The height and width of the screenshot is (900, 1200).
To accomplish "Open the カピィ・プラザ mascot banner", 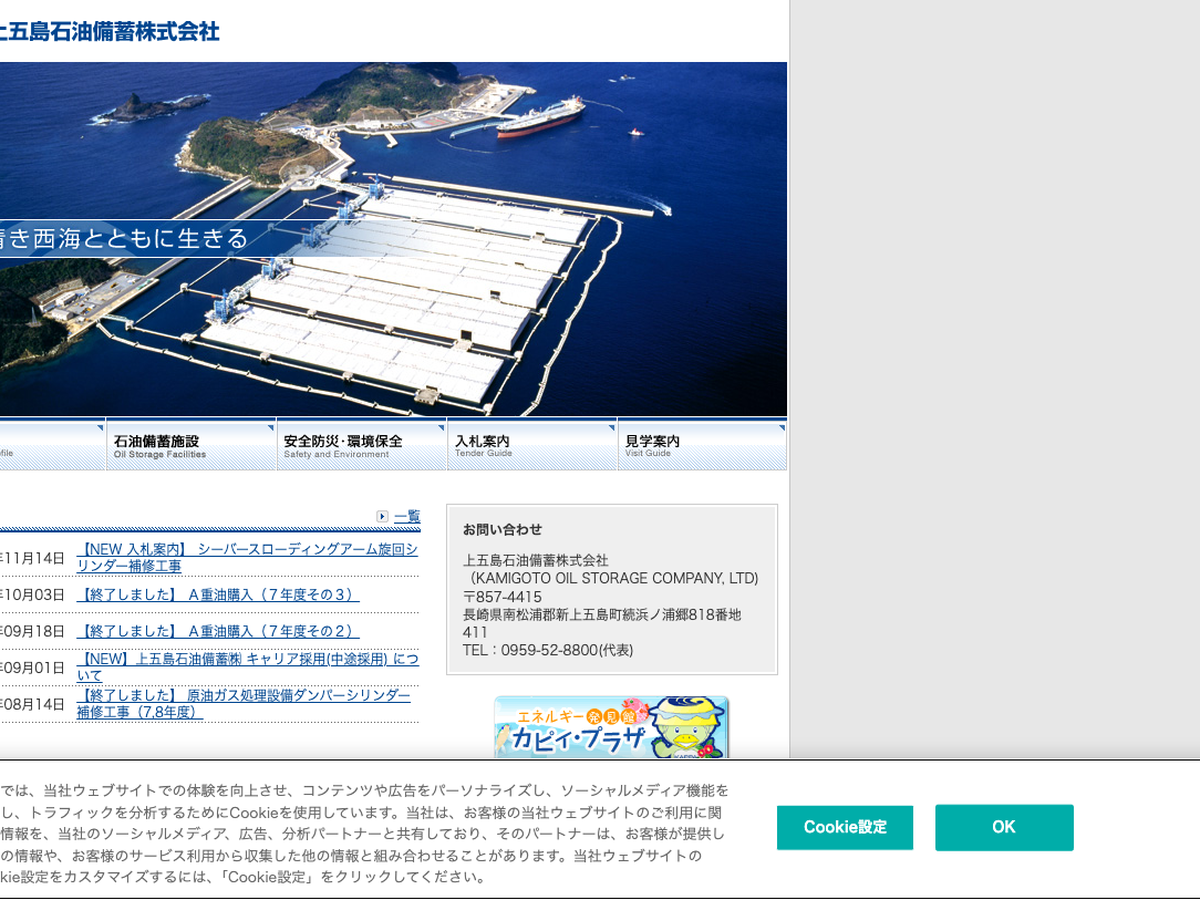I will coord(611,727).
